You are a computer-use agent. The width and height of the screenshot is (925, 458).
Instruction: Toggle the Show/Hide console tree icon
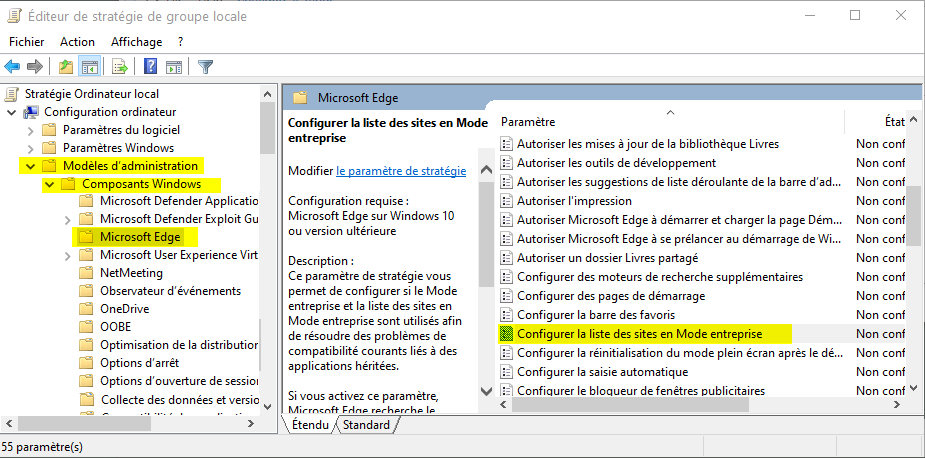(90, 66)
